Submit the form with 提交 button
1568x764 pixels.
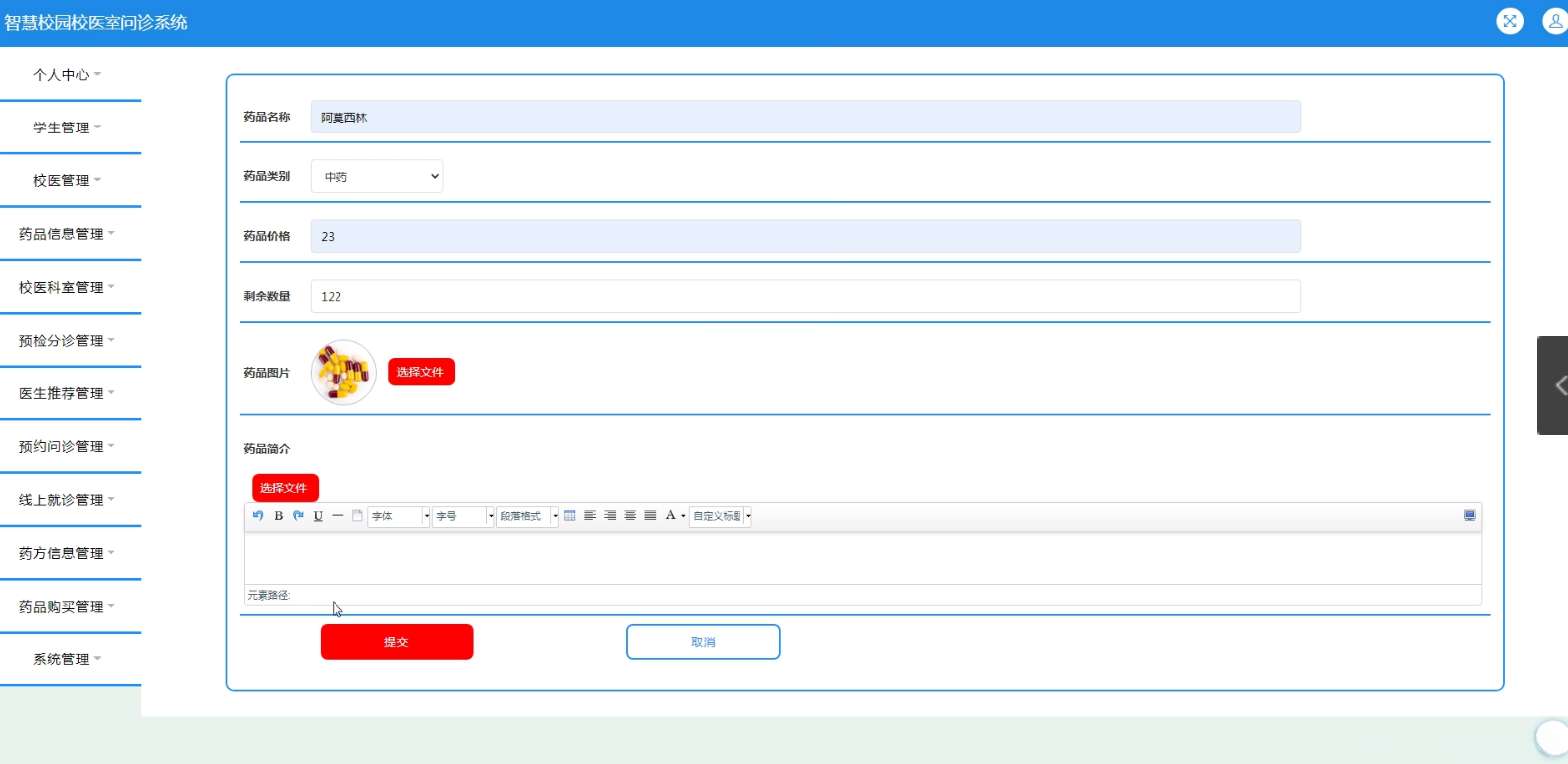(396, 642)
